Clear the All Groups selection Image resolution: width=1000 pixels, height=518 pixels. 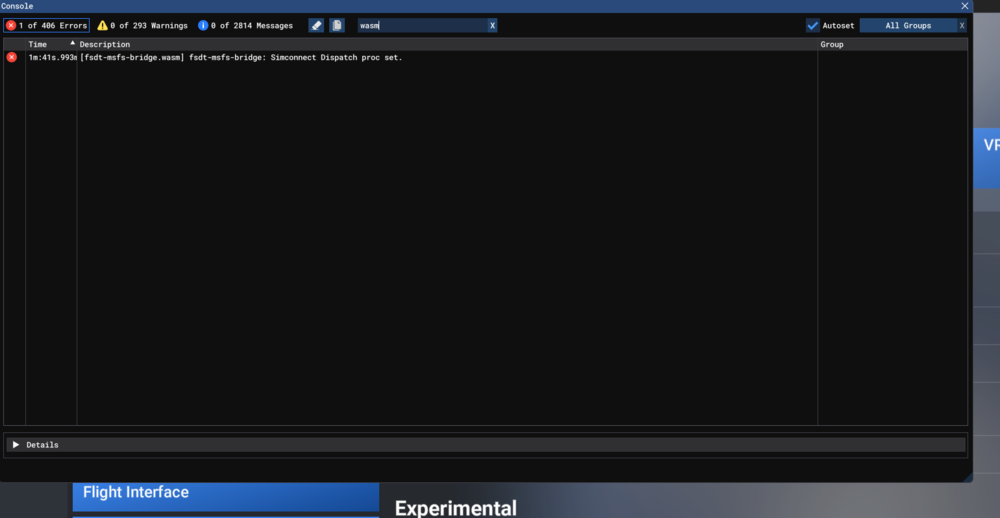pyautogui.click(x=962, y=25)
